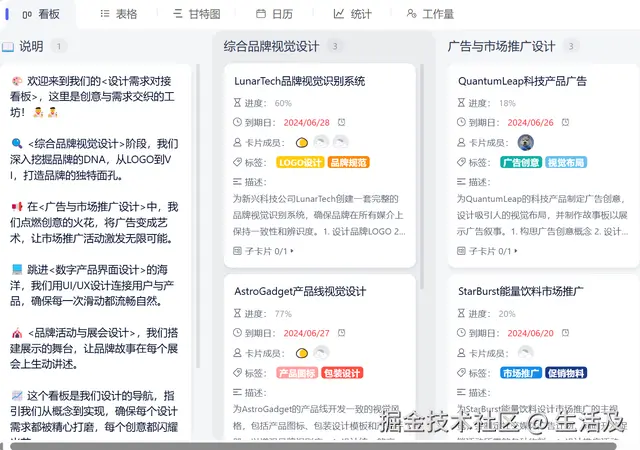Click the LunarTech card member person icon
640x450 pixels.
pos(237,143)
